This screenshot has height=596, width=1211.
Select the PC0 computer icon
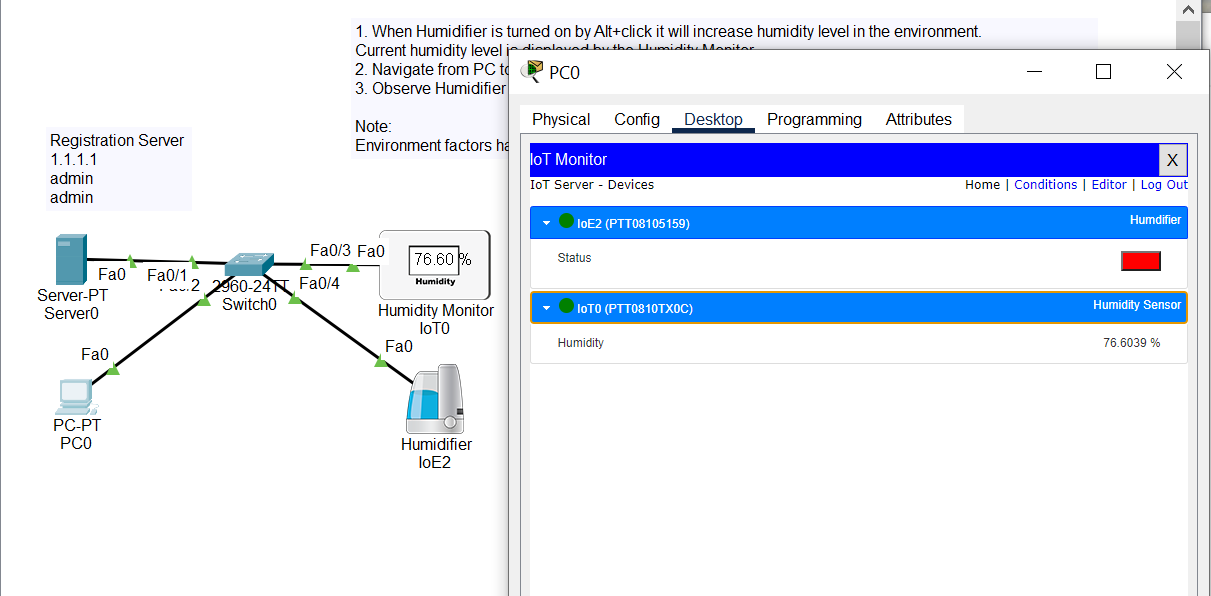(x=76, y=397)
